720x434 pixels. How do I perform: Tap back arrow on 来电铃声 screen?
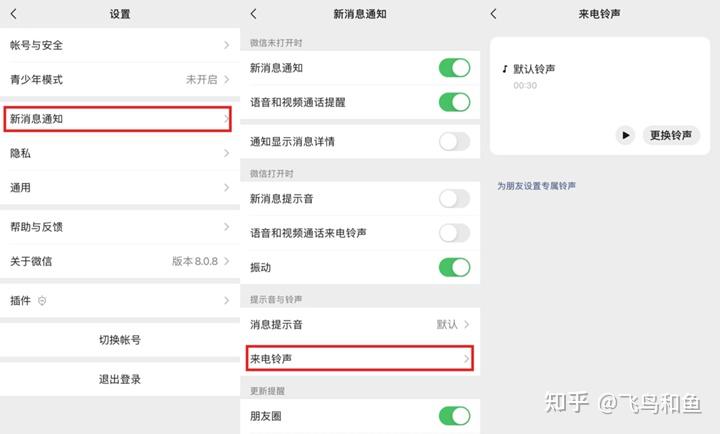pyautogui.click(x=494, y=14)
